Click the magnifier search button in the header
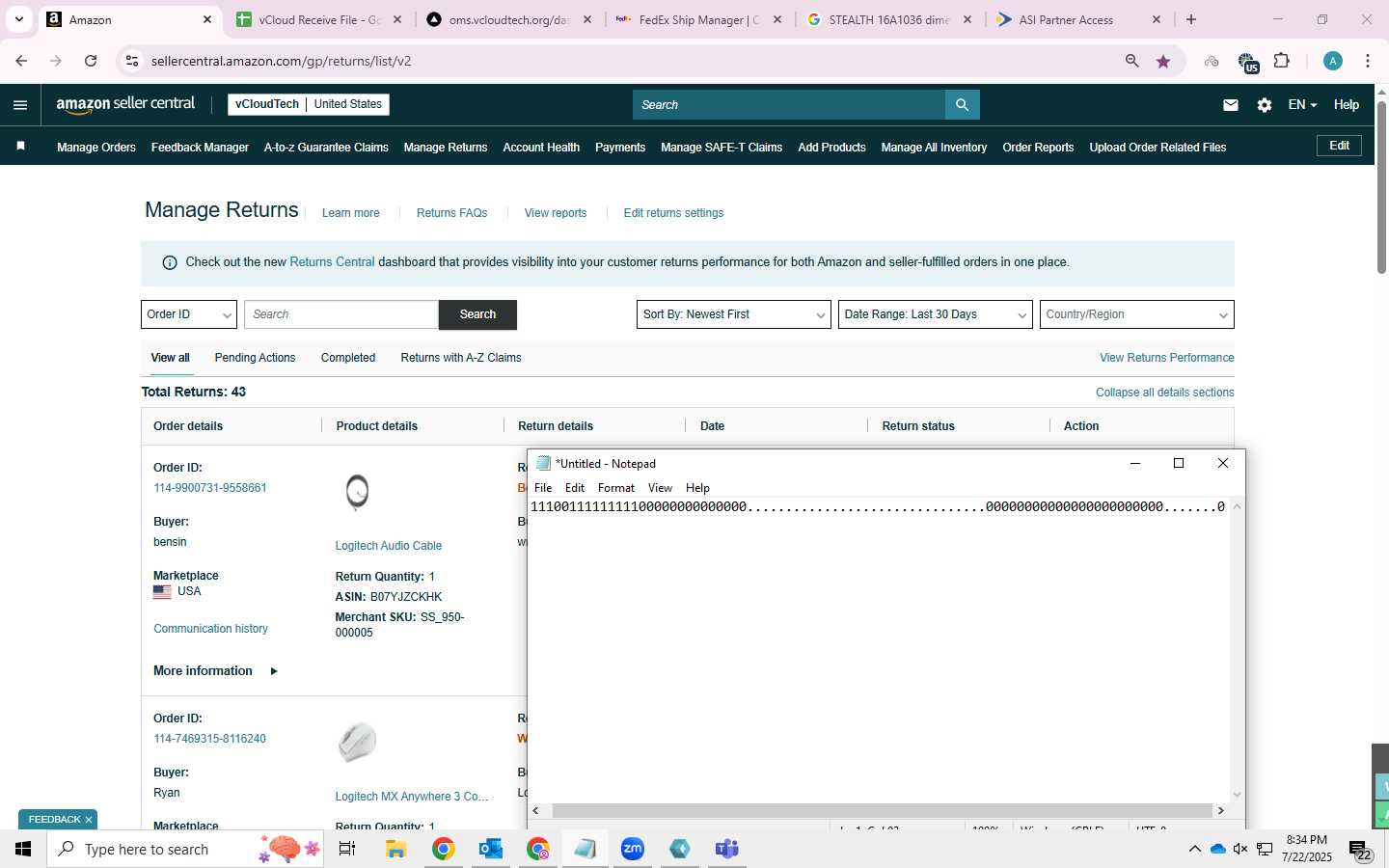Screen dimensions: 1389x868 pyautogui.click(x=962, y=104)
